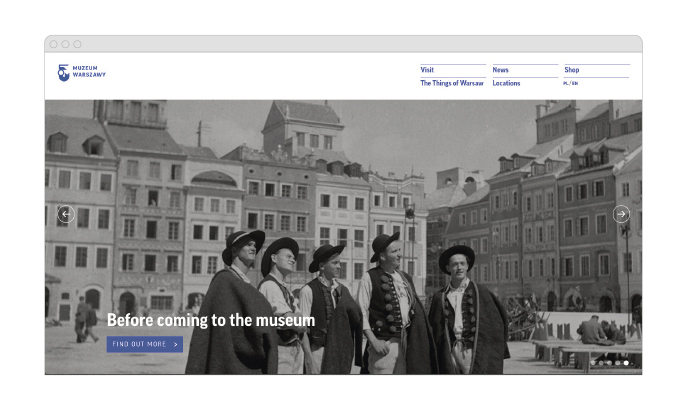This screenshot has height=409, width=688.
Task: Open the Visit menu item
Action: [427, 70]
